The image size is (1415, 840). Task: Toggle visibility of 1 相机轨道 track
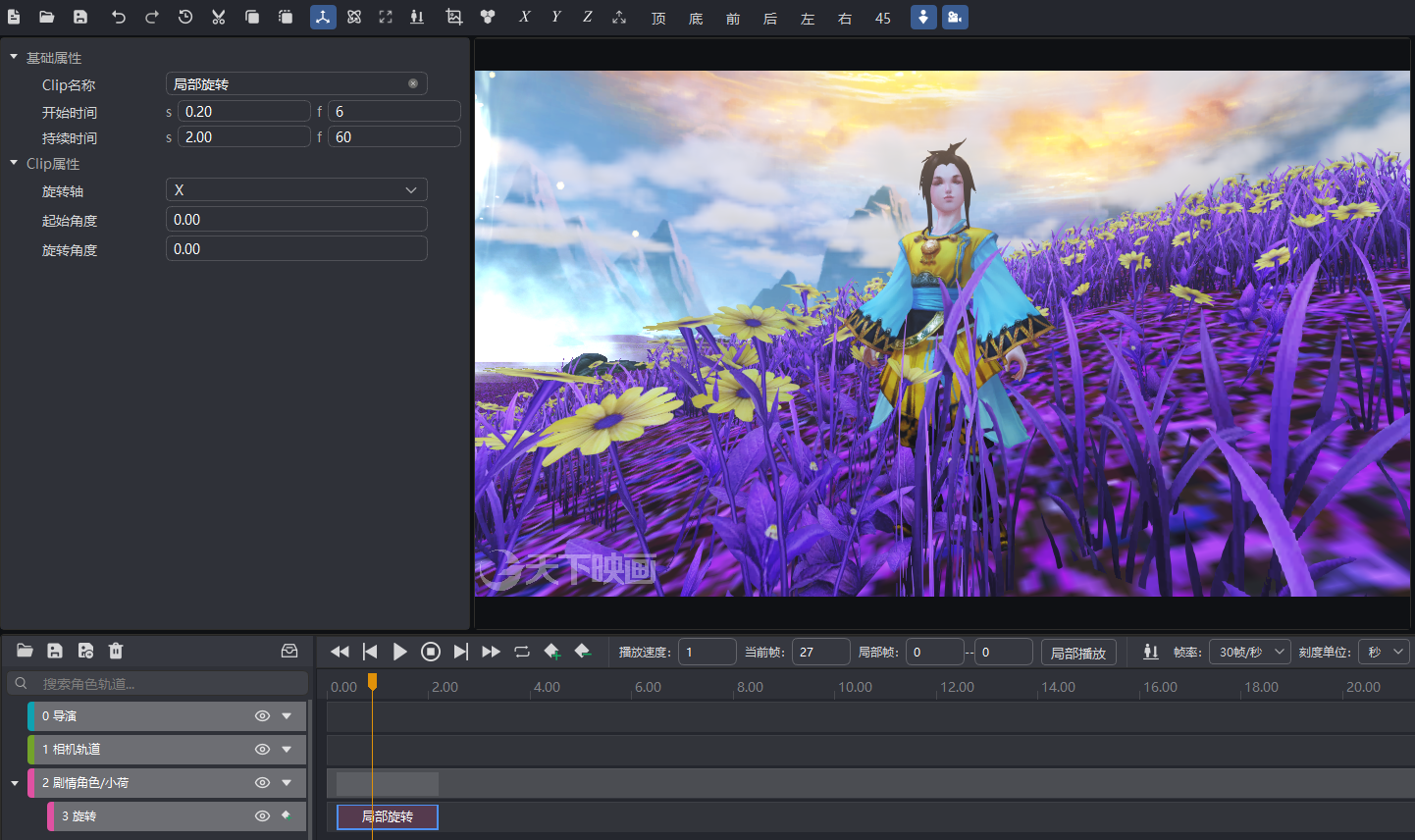[x=262, y=750]
